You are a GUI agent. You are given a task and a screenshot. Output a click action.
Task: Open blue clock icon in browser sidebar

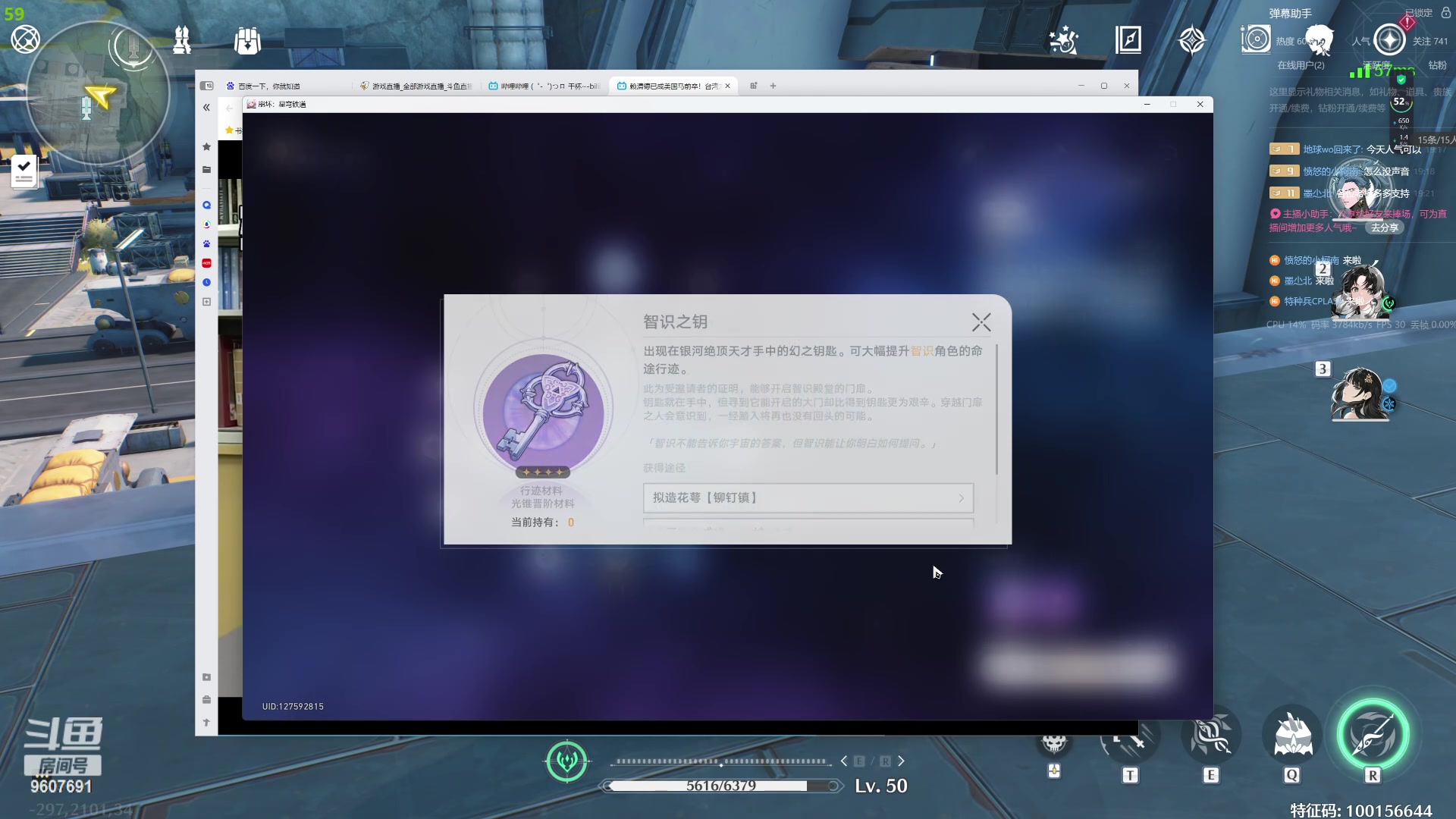[x=206, y=282]
